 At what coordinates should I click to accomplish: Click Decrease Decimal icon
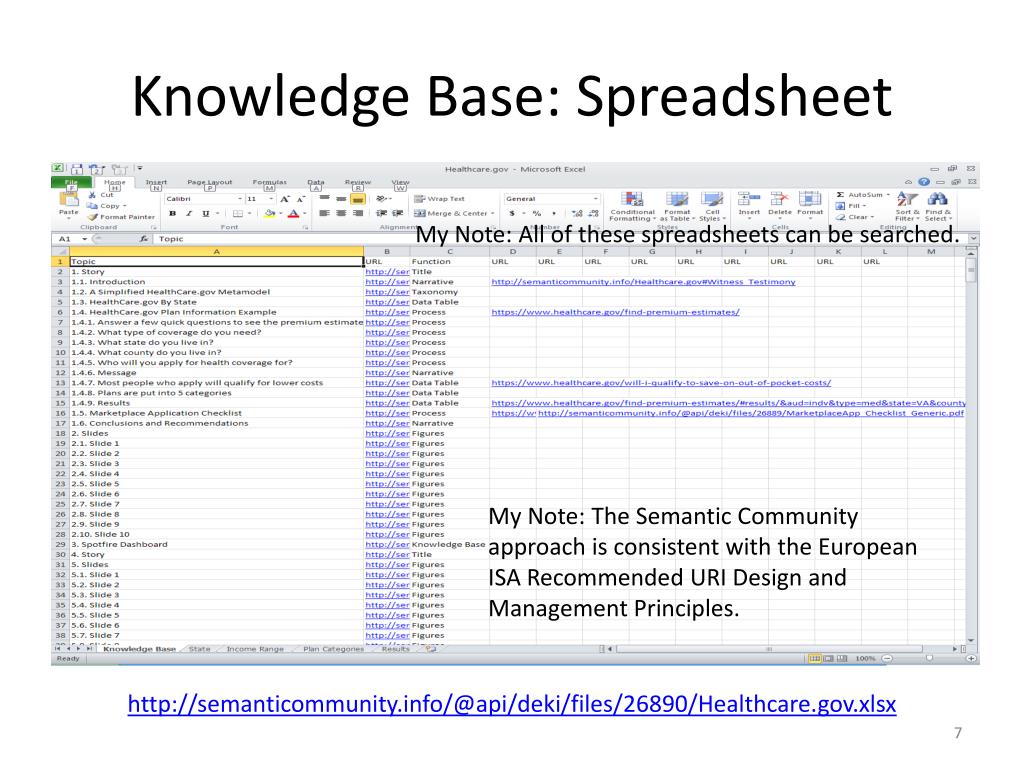(593, 214)
